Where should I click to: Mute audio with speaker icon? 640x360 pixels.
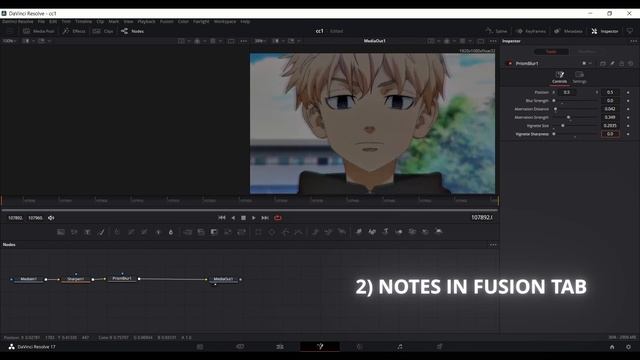[x=51, y=218]
